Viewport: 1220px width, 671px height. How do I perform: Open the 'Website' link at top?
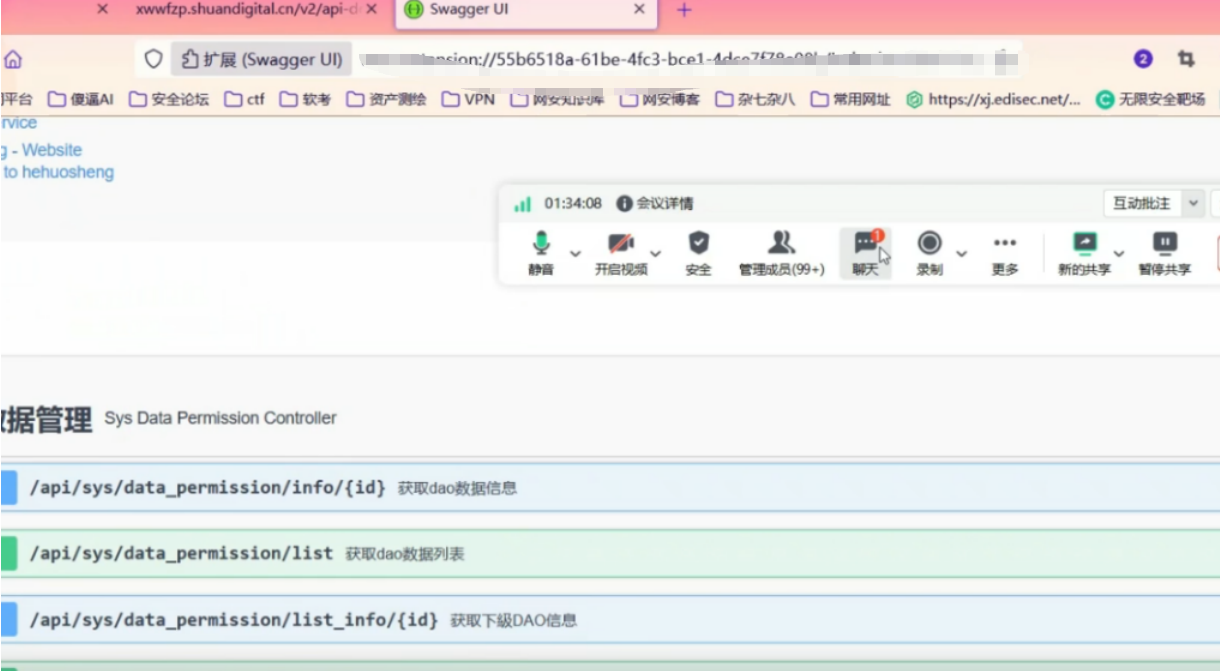(52, 150)
